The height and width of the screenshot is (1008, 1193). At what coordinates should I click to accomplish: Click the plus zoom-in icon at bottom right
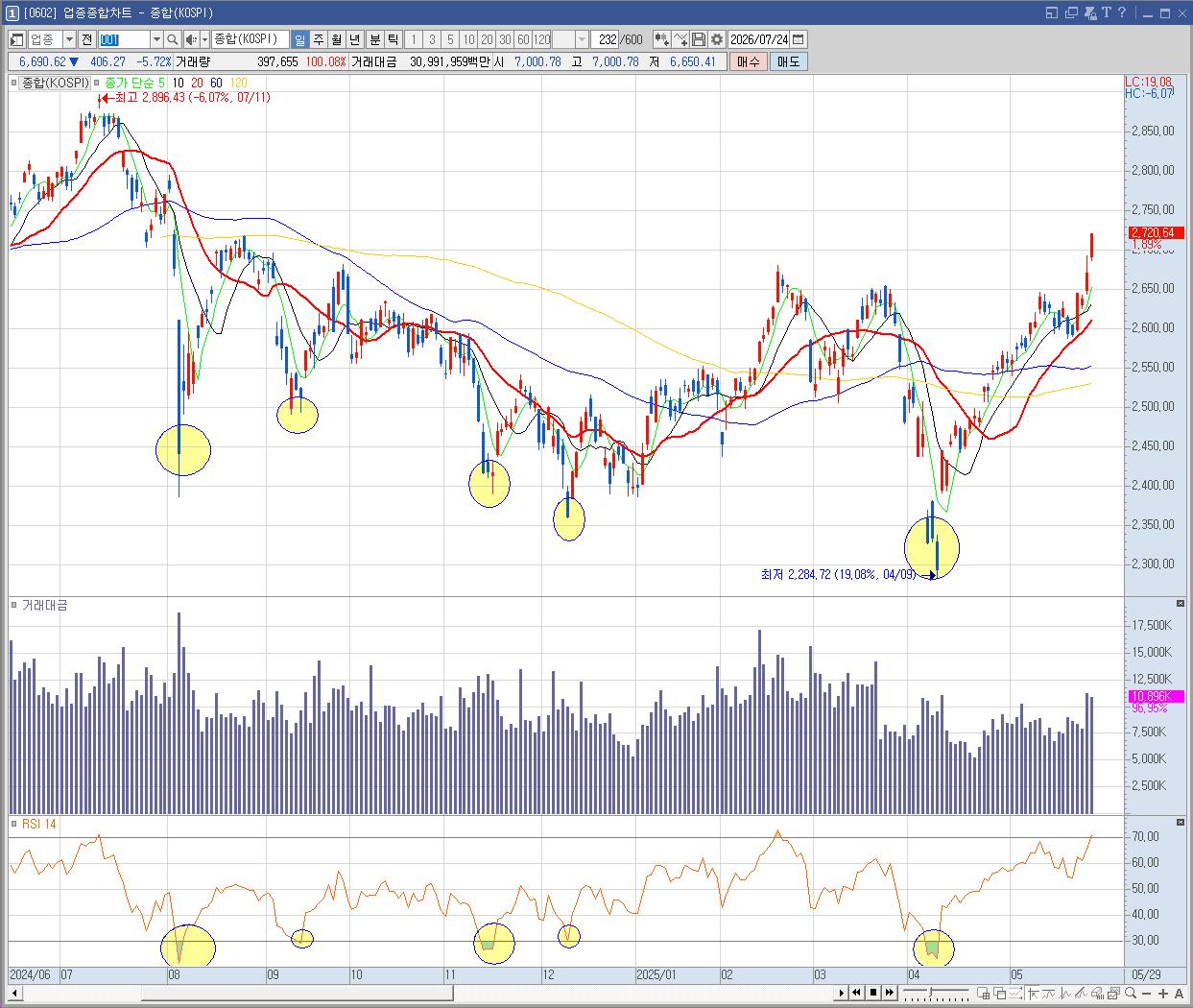click(1162, 993)
